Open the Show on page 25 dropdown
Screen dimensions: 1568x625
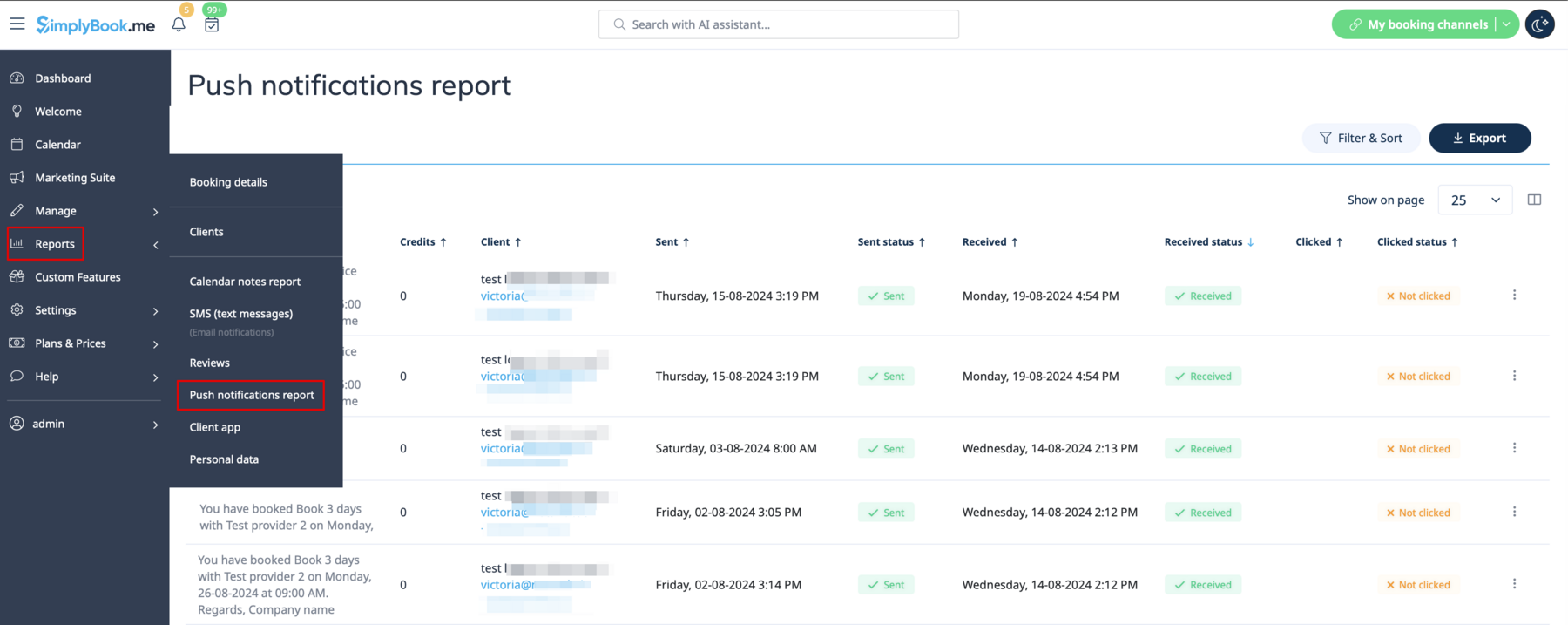(x=1475, y=200)
